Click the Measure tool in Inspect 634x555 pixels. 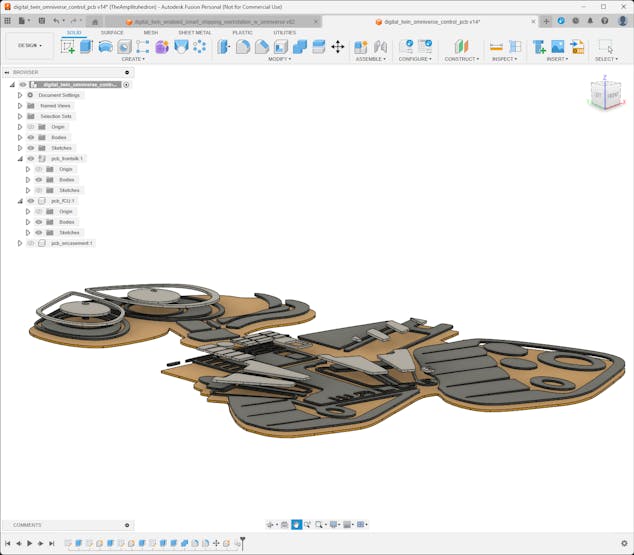tap(496, 46)
